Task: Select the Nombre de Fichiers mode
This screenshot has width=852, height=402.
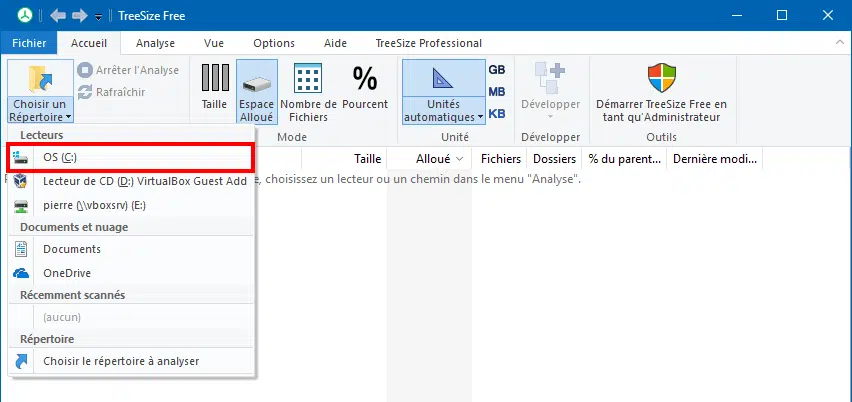Action: coord(308,91)
